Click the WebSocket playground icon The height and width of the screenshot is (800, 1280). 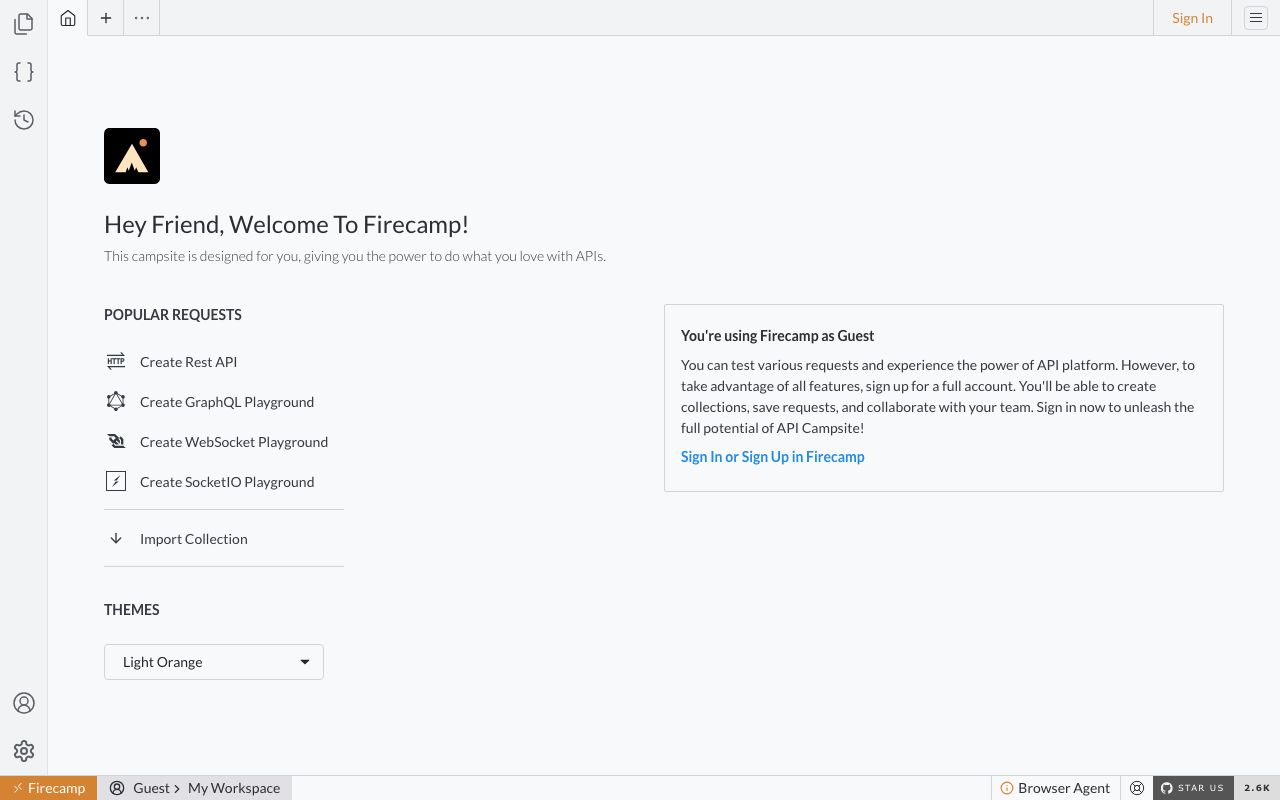[116, 442]
